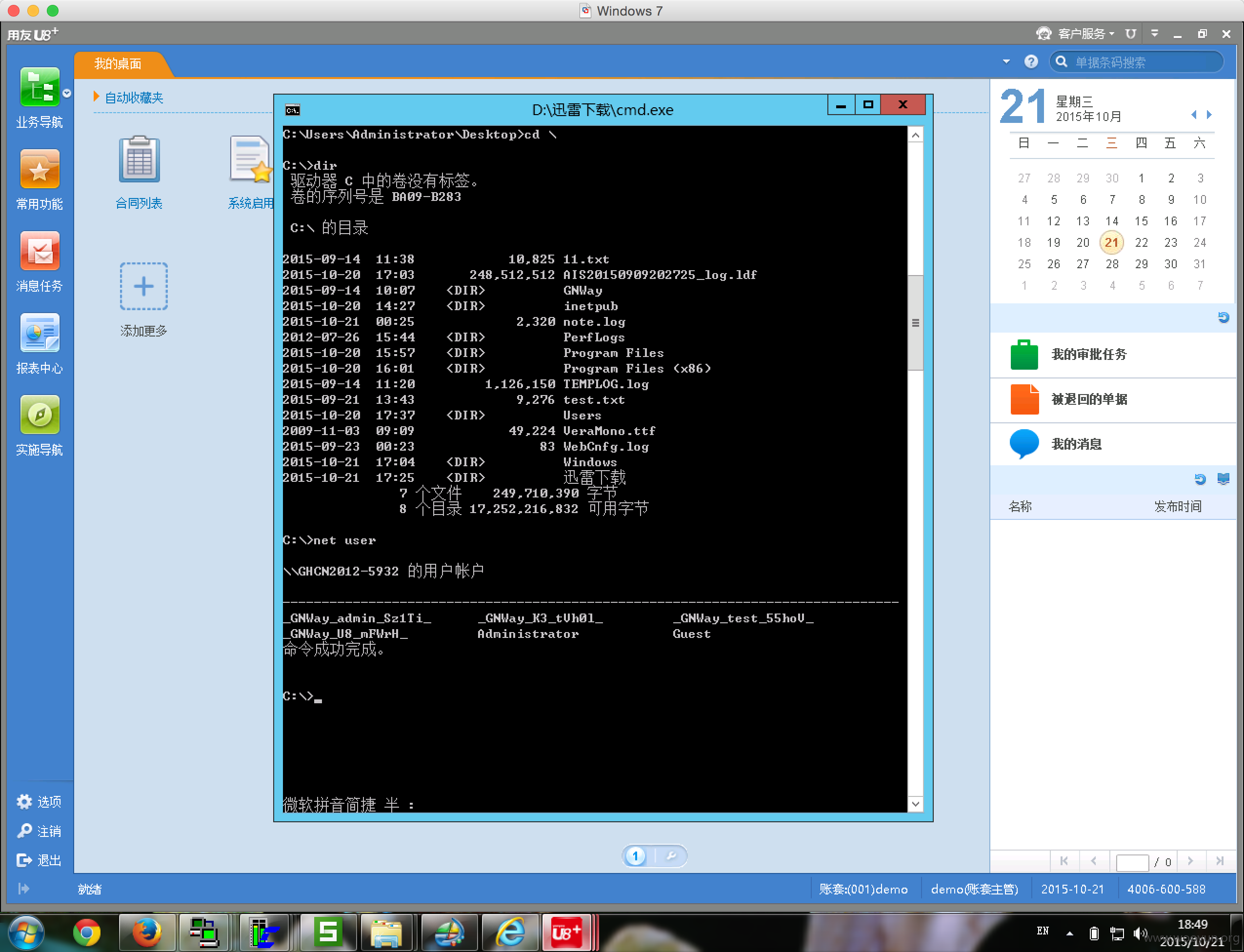The image size is (1244, 952).
Task: Go to previous calendar month
Action: (x=1193, y=115)
